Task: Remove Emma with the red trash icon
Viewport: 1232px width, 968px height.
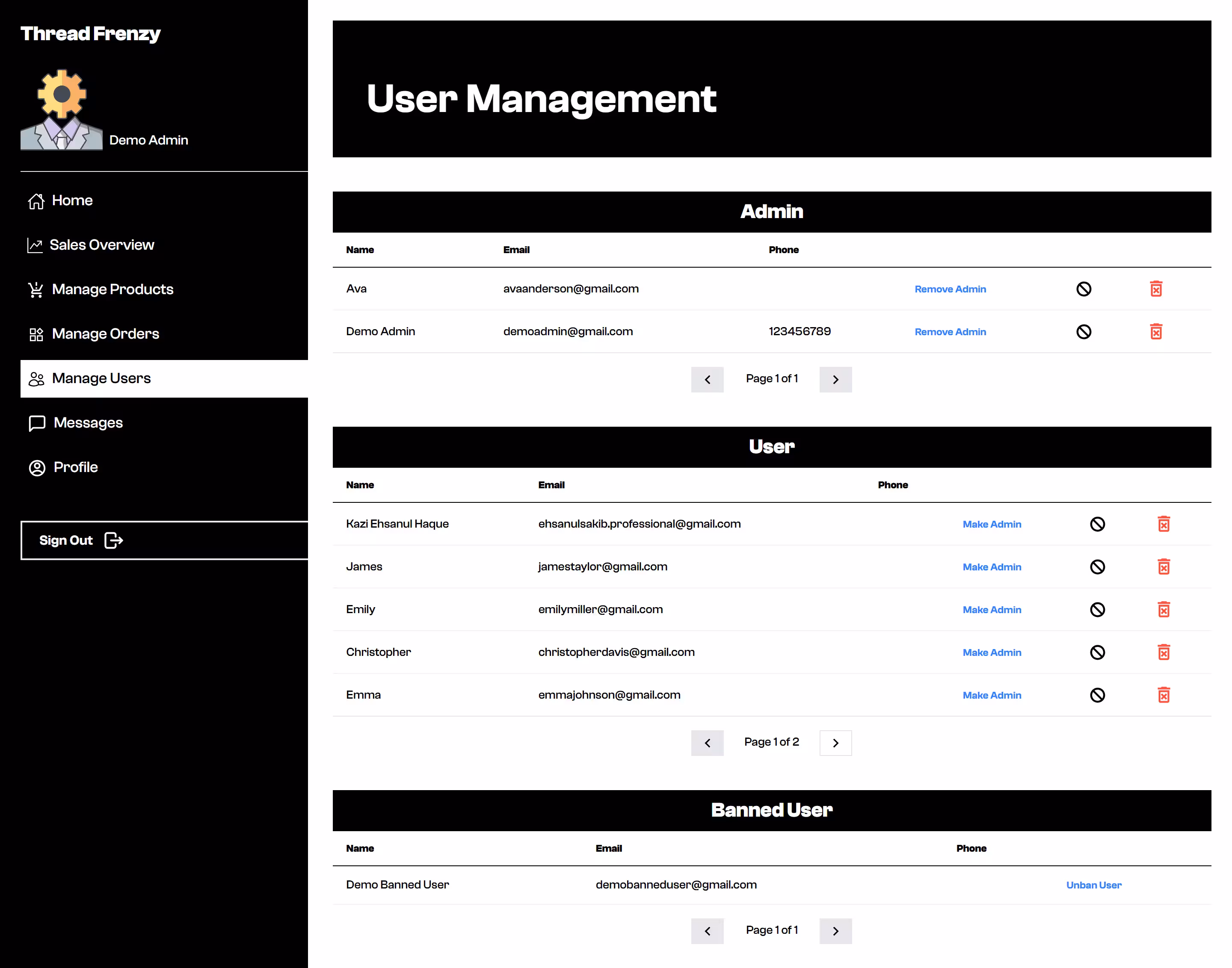Action: pyautogui.click(x=1164, y=695)
